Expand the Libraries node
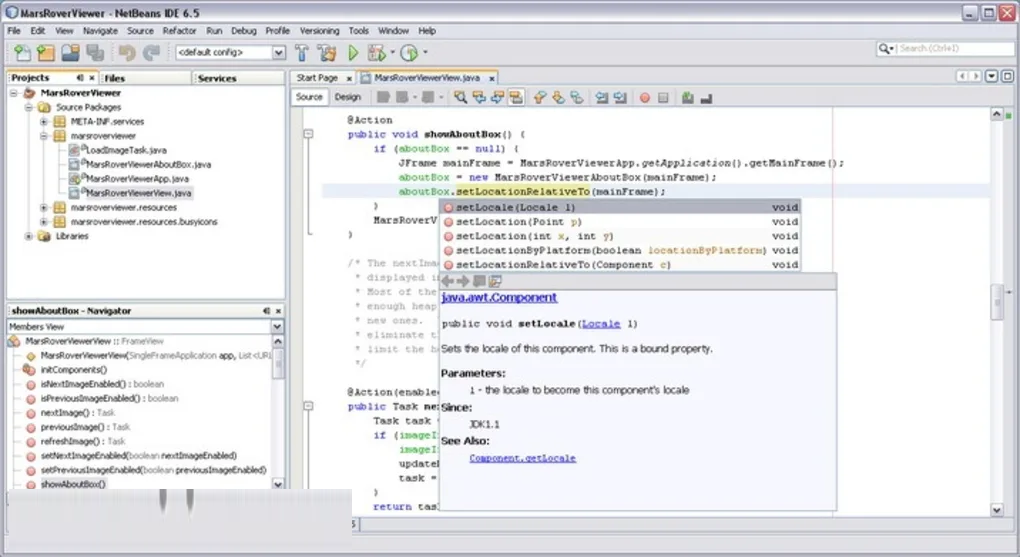The height and width of the screenshot is (557, 1020). point(29,236)
